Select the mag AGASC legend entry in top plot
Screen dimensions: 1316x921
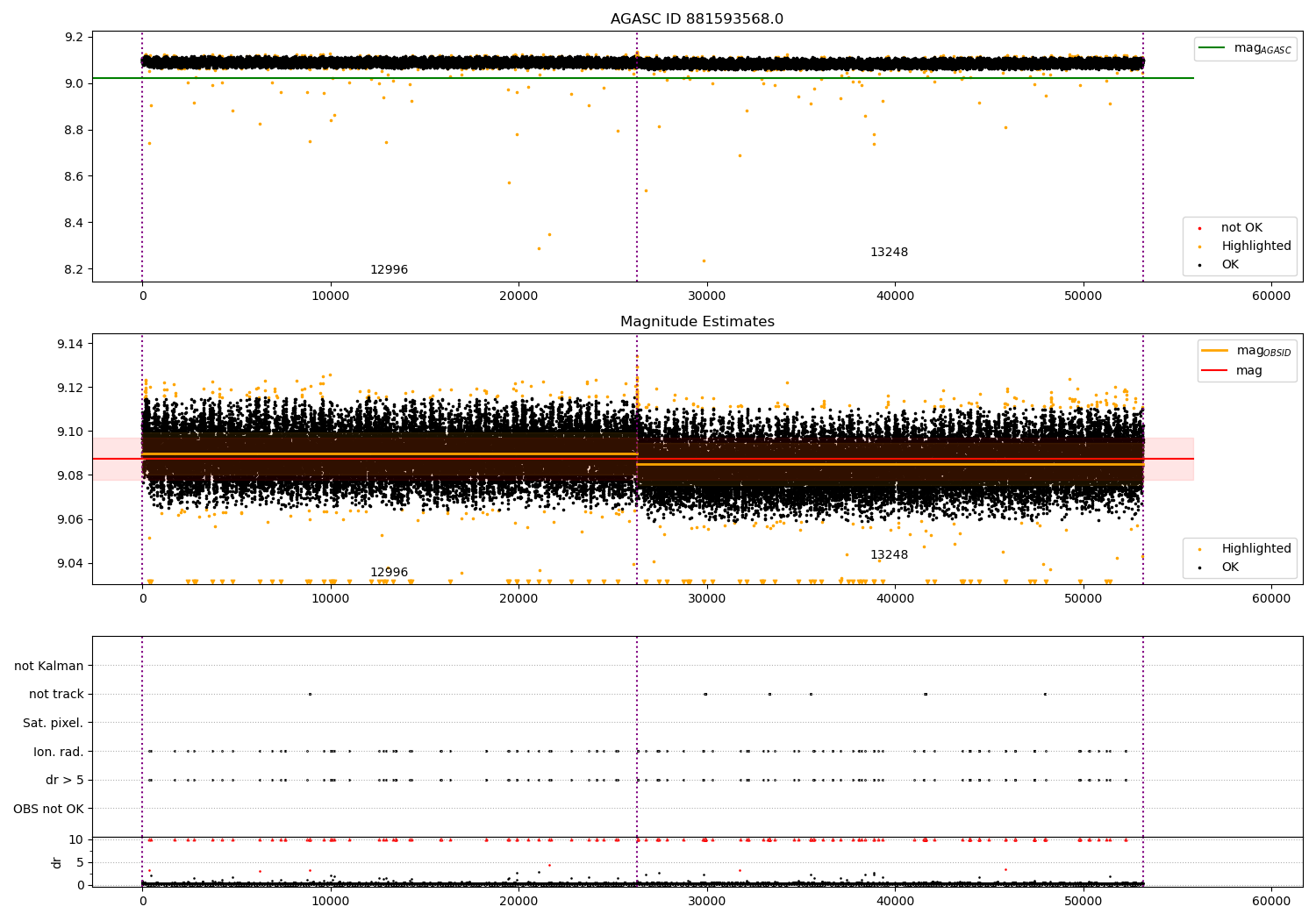tap(1245, 48)
